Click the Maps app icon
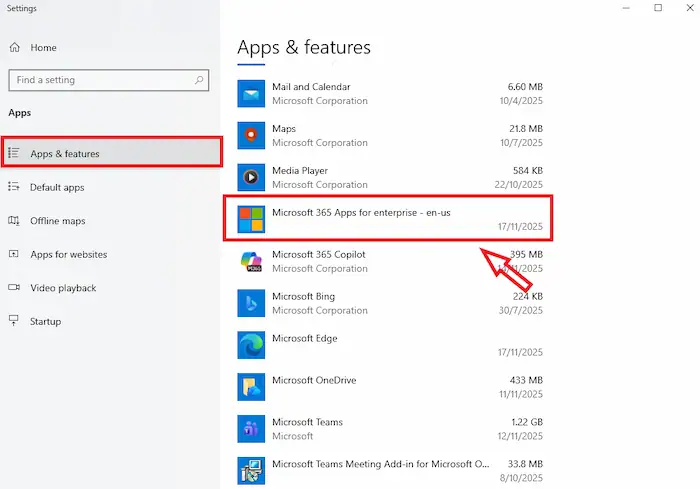 pos(250,136)
